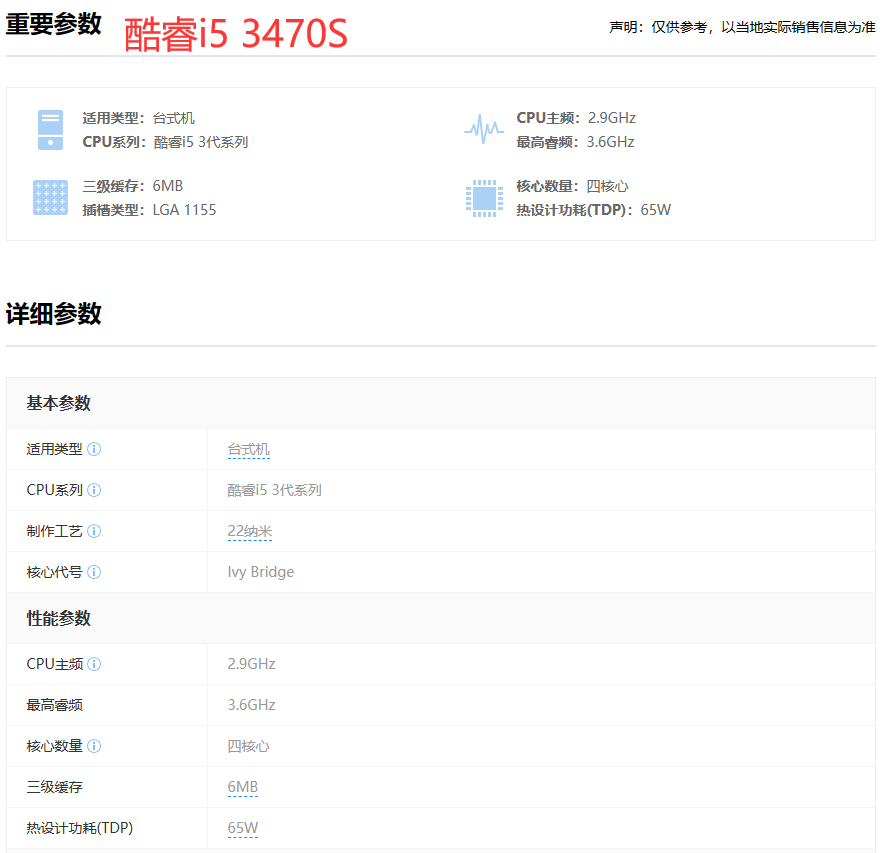Follow the 65W TDP link in table
The height and width of the screenshot is (853, 880).
pos(242,828)
